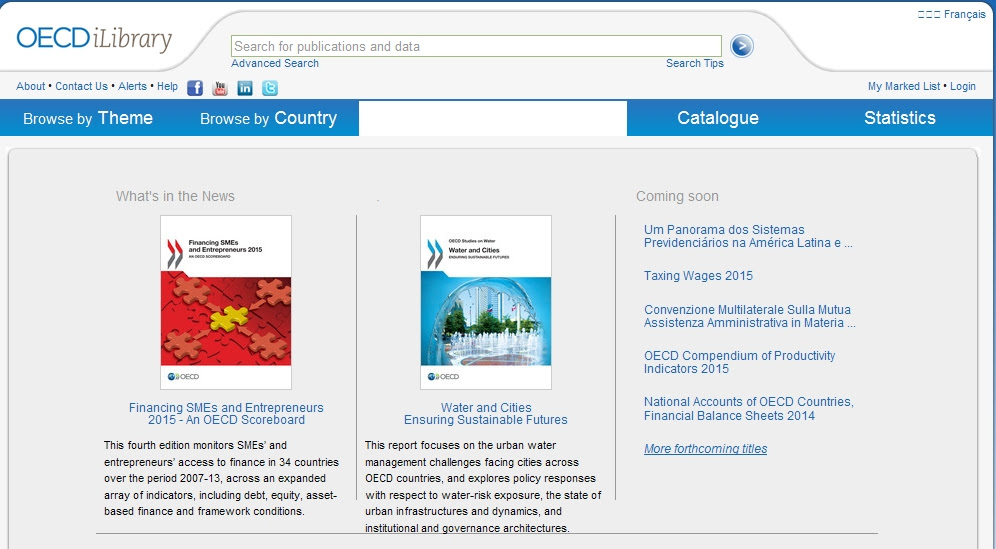Open the Browse by Theme menu

(x=88, y=118)
